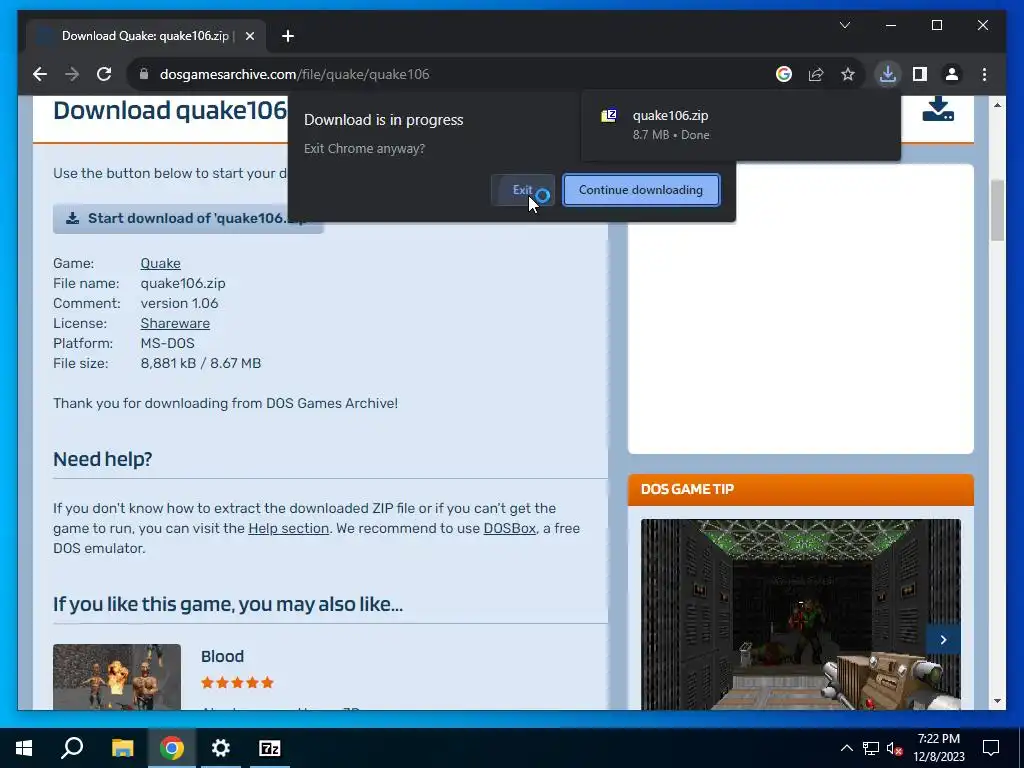
Task: Open Settings gear in taskbar
Action: click(221, 748)
